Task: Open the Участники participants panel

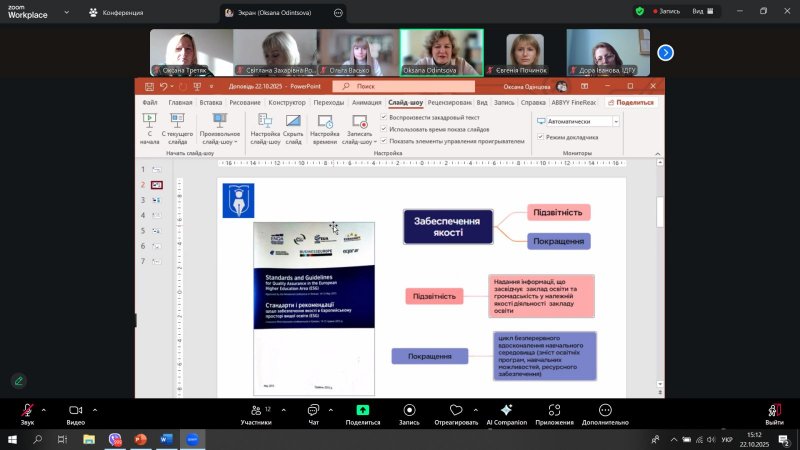Action: 255,410
